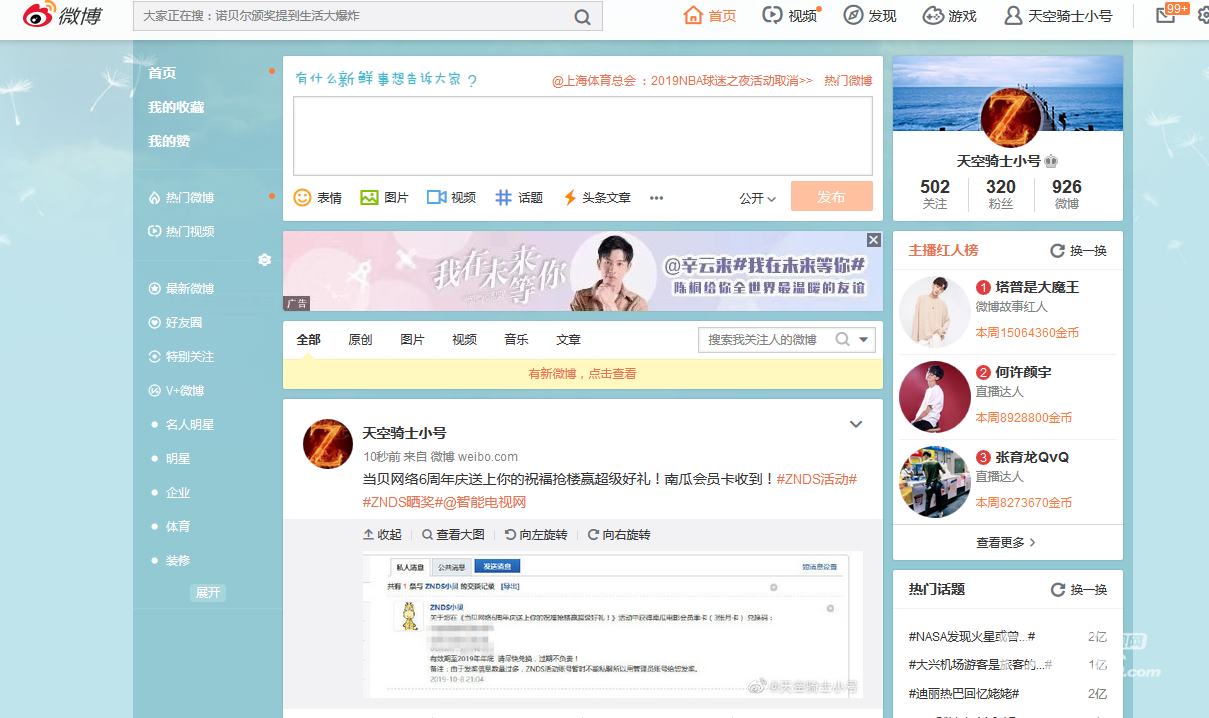Image resolution: width=1209 pixels, height=718 pixels.
Task: Open #ZNDS活动# hashtag link
Action: pyautogui.click(x=816, y=479)
